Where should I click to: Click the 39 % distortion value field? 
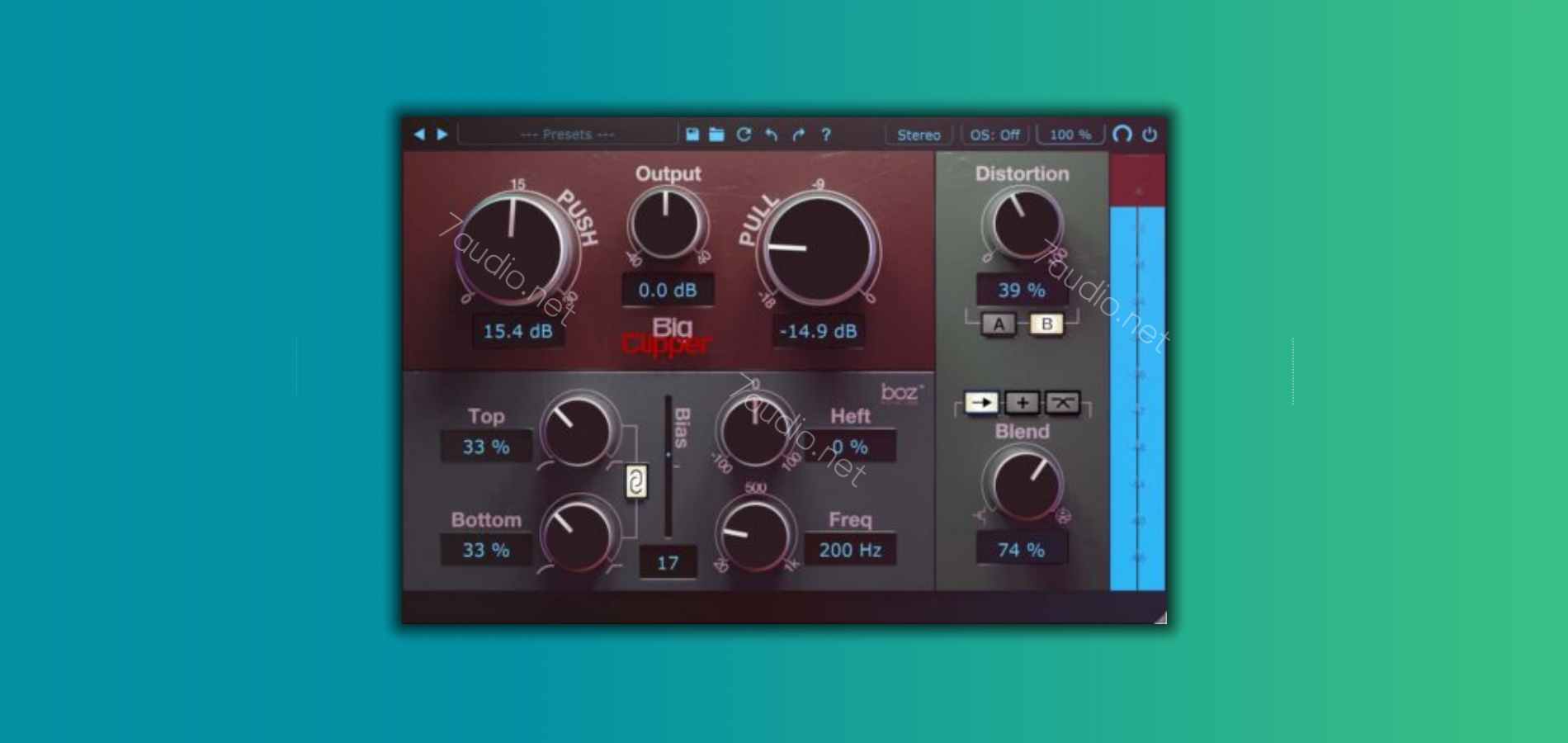(1022, 290)
